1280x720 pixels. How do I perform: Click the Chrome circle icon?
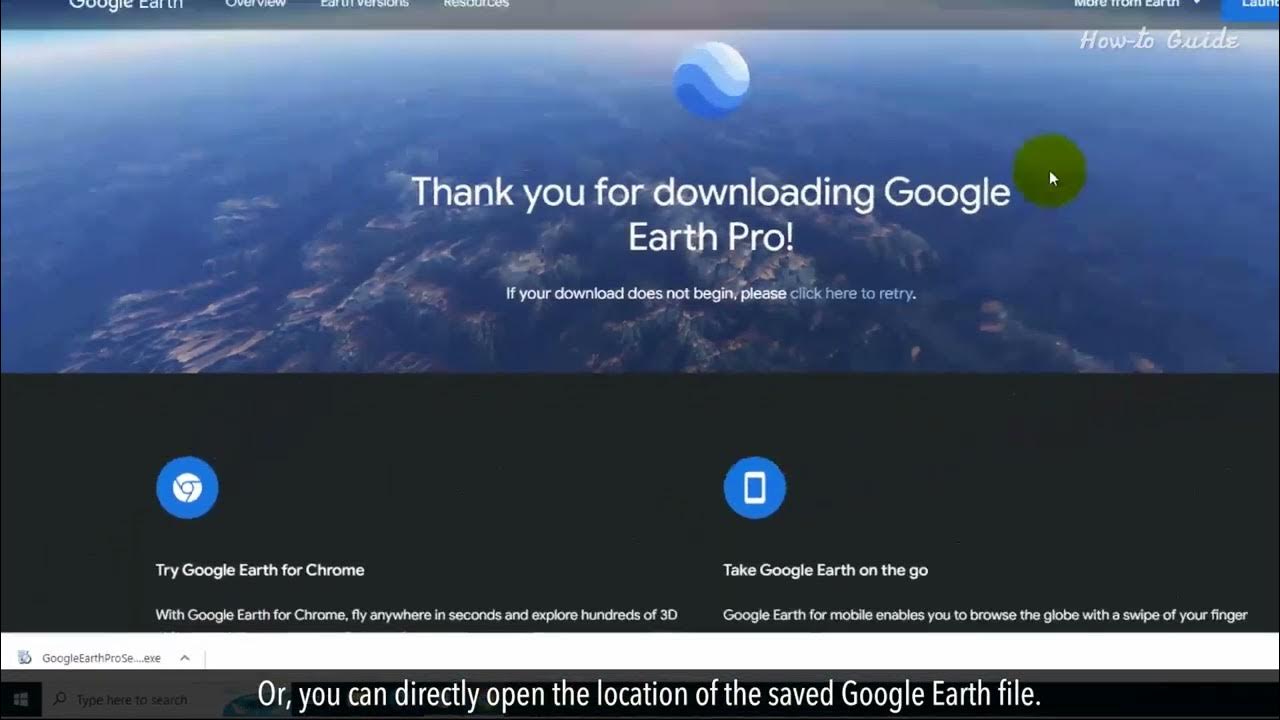pos(187,488)
